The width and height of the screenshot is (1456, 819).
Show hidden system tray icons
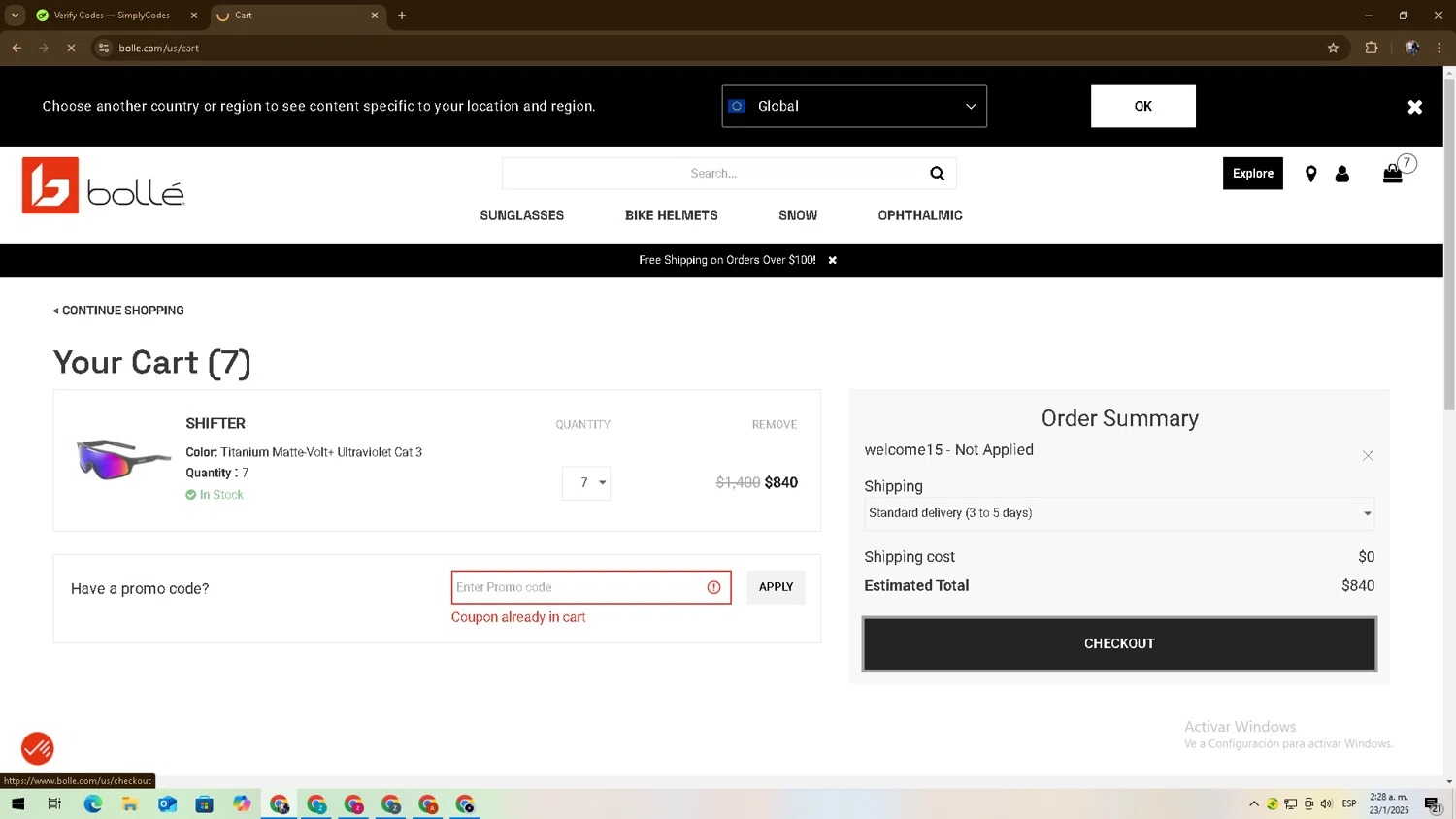pos(1254,803)
